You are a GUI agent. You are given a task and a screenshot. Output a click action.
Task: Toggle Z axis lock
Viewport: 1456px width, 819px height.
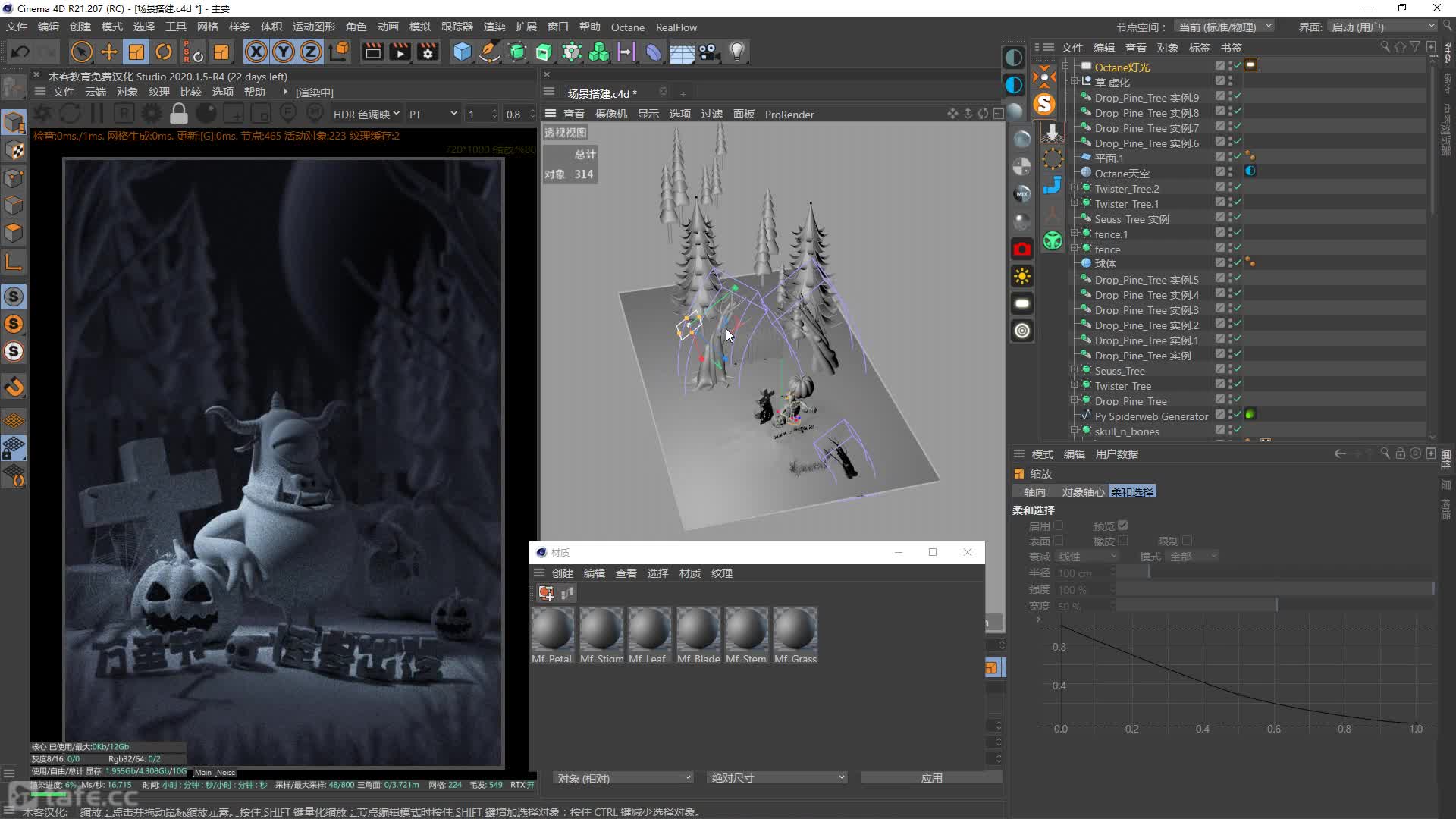tap(311, 52)
